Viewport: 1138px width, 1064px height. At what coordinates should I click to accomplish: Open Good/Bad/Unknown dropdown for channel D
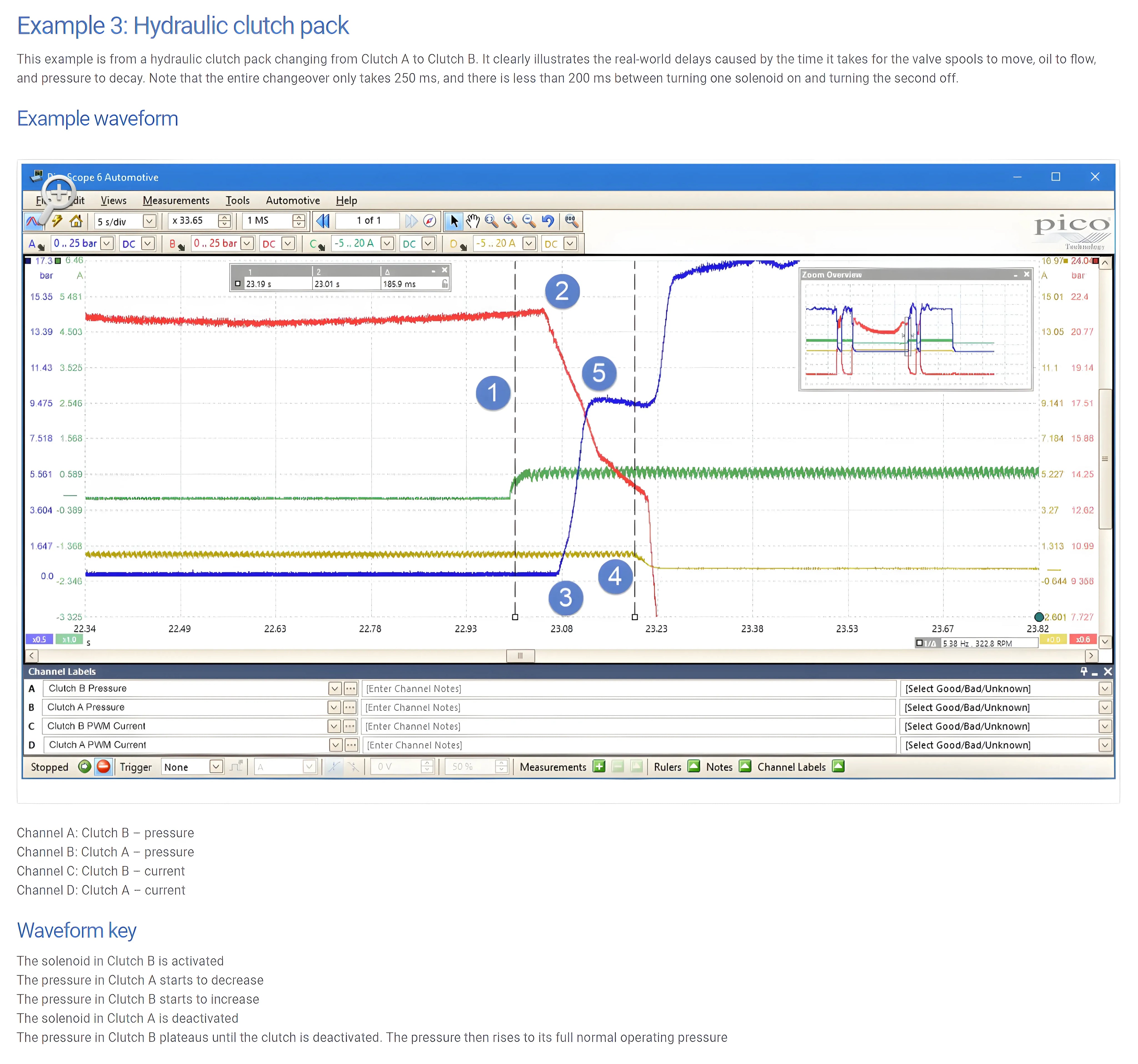pyautogui.click(x=1105, y=744)
